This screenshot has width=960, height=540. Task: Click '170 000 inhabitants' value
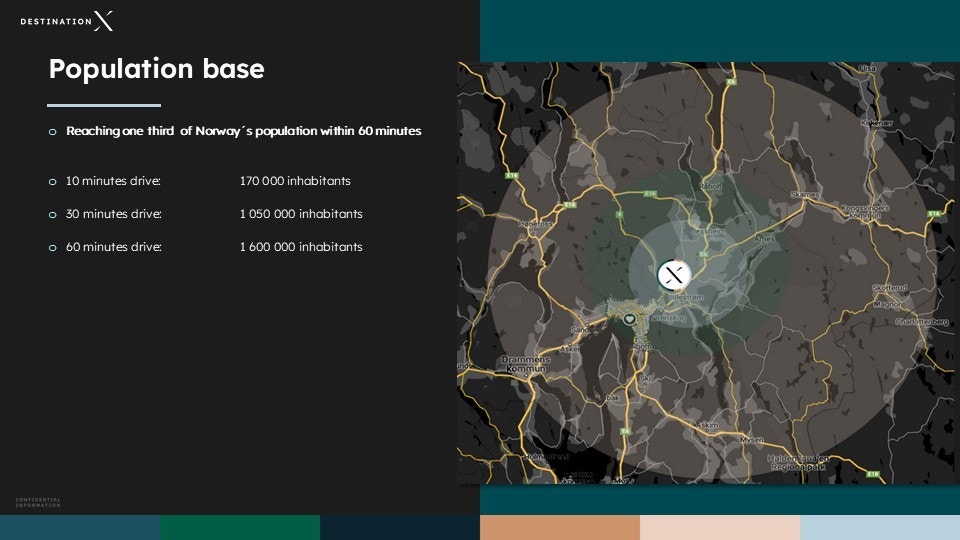click(x=295, y=181)
